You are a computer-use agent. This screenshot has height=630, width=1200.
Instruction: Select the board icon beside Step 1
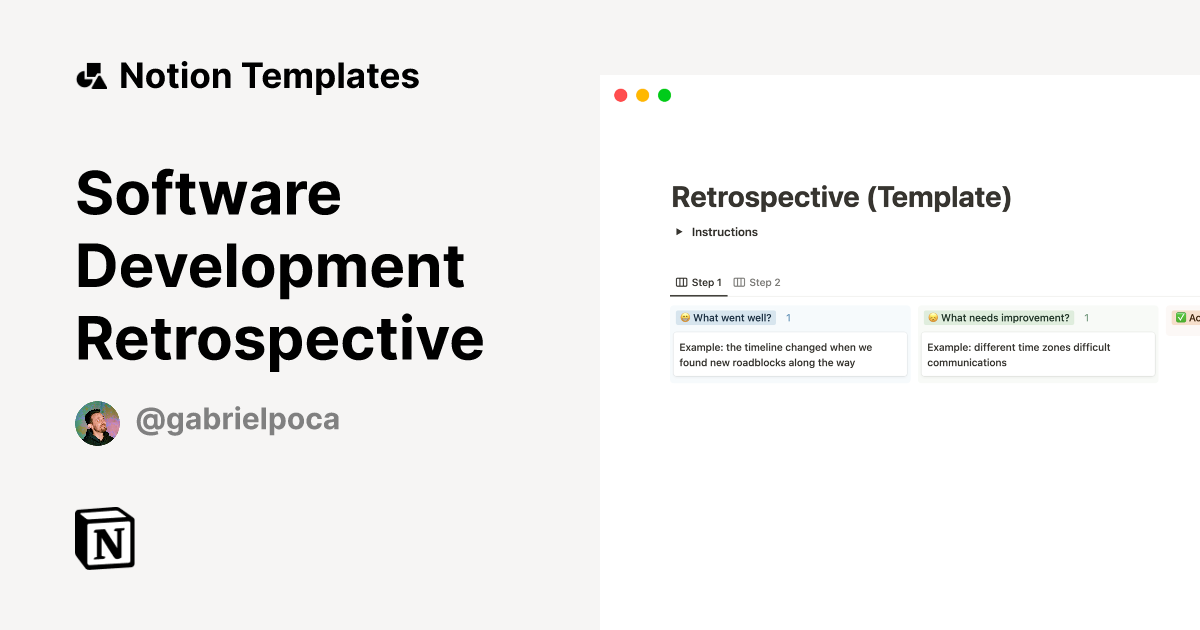(x=682, y=282)
